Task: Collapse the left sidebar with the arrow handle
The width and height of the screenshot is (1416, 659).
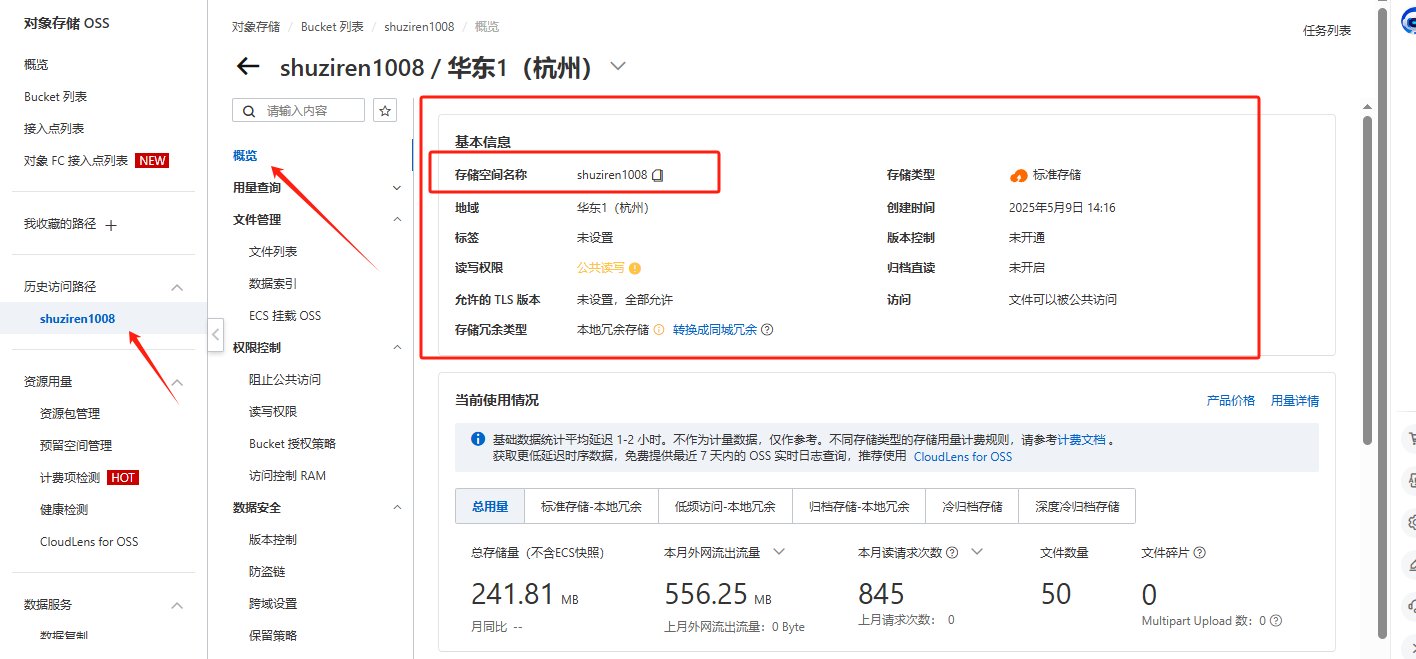Action: [x=215, y=335]
